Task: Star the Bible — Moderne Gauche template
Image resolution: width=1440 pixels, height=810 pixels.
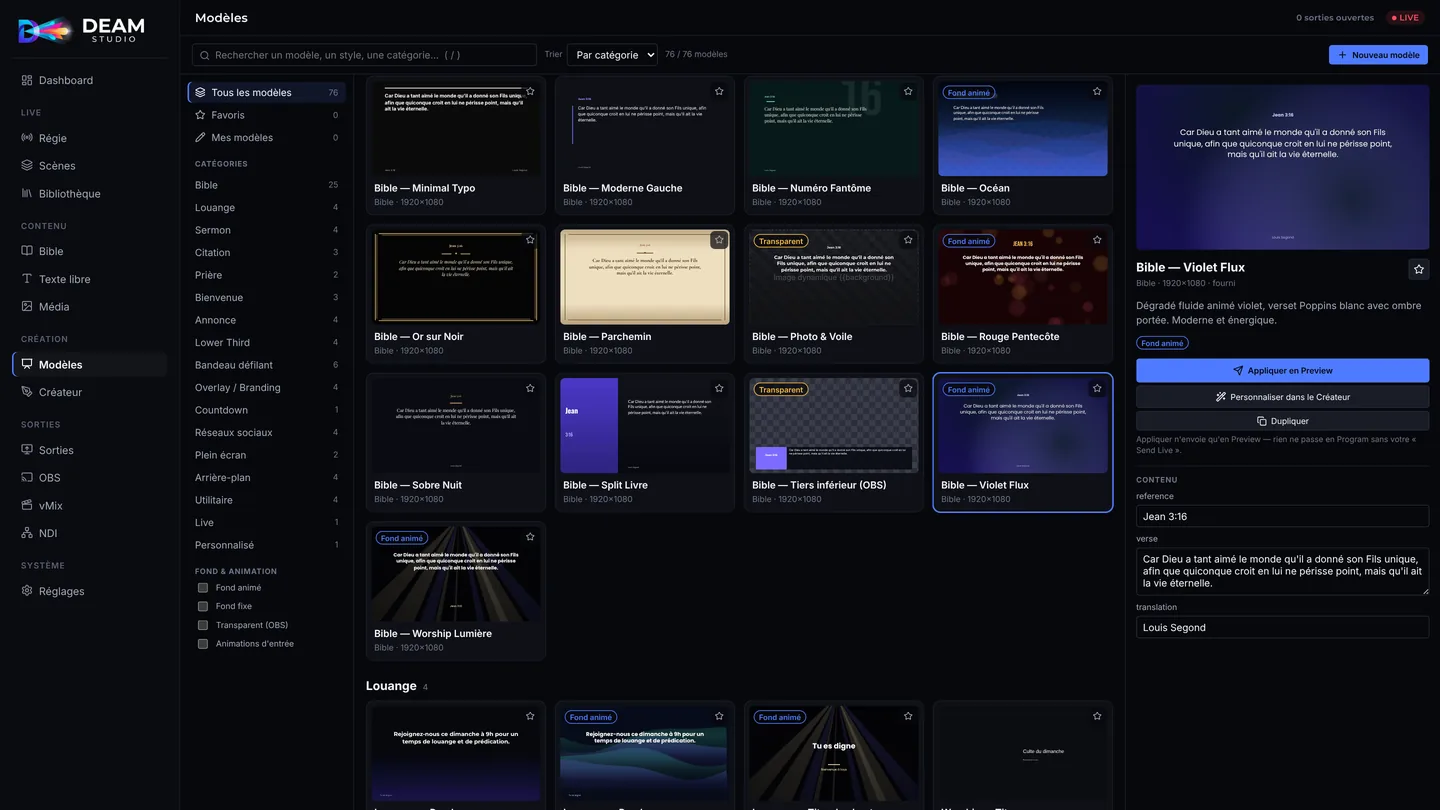Action: [719, 91]
